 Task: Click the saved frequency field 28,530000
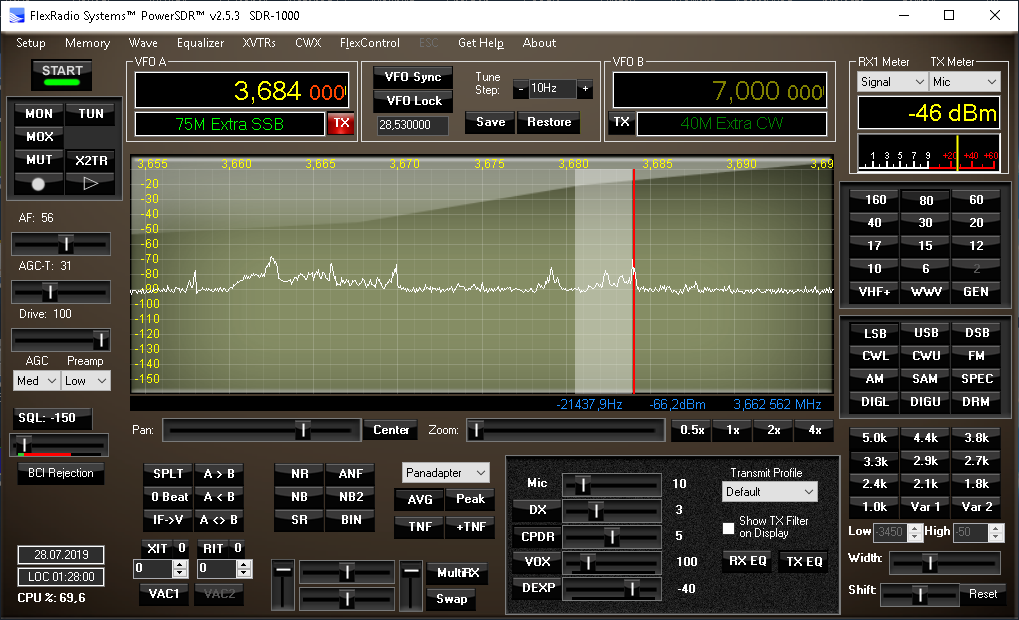(x=413, y=125)
